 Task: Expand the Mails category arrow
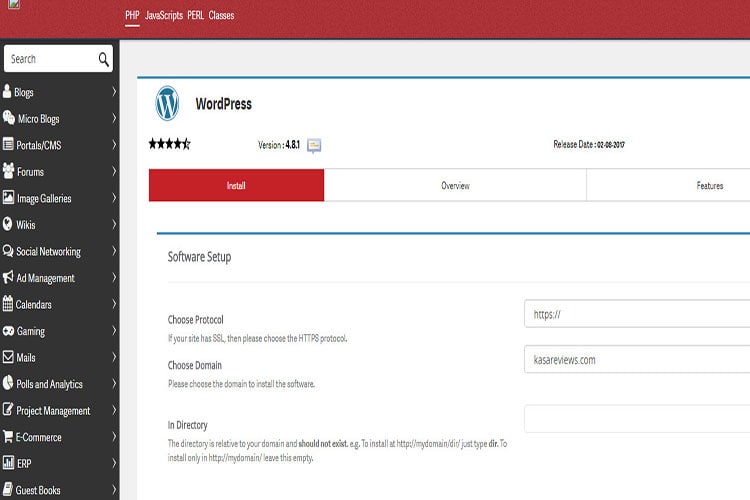114,357
